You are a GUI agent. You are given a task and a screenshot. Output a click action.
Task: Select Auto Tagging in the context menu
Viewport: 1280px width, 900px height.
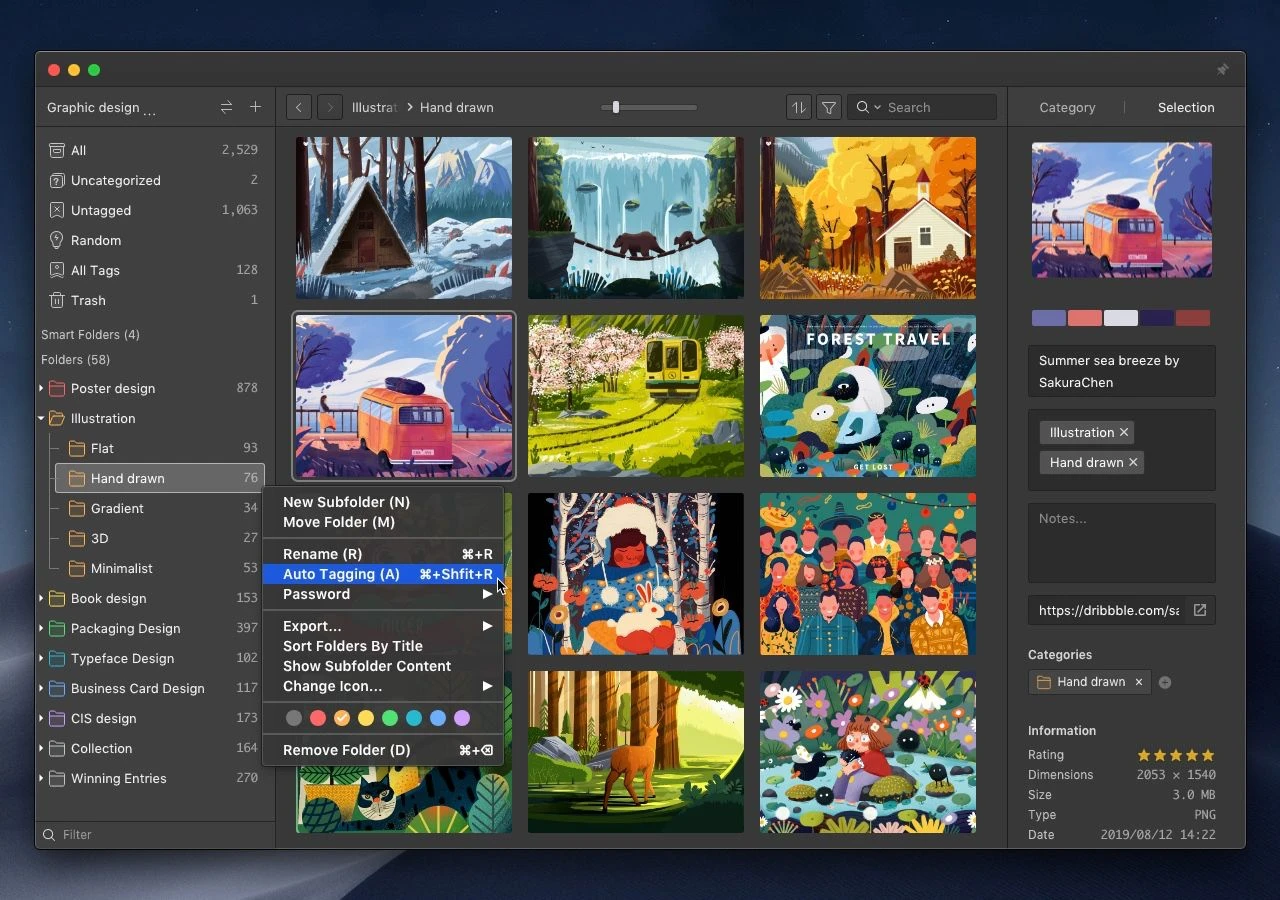coord(341,574)
